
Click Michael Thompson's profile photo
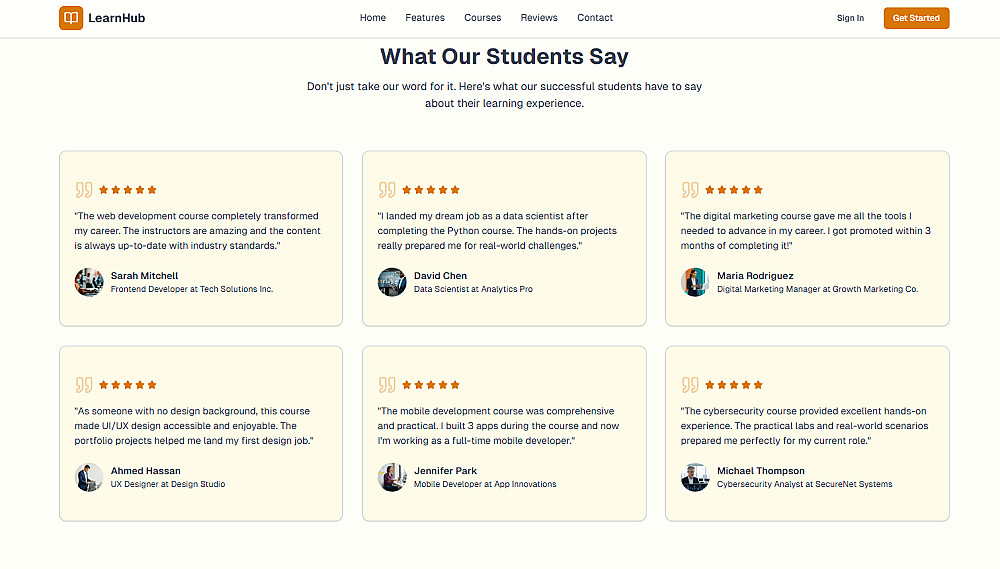(695, 477)
